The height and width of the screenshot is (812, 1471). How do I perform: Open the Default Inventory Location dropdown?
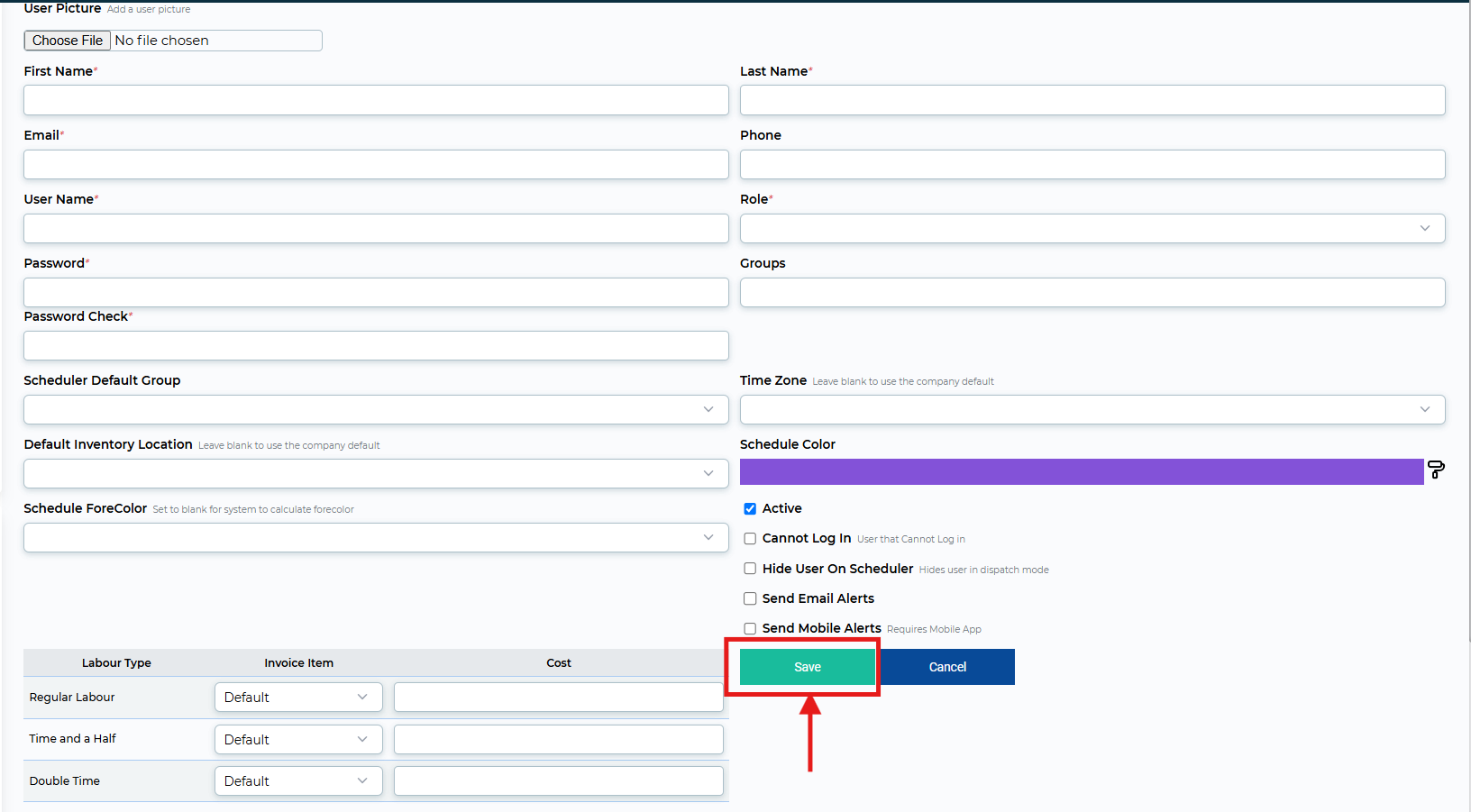pyautogui.click(x=376, y=473)
